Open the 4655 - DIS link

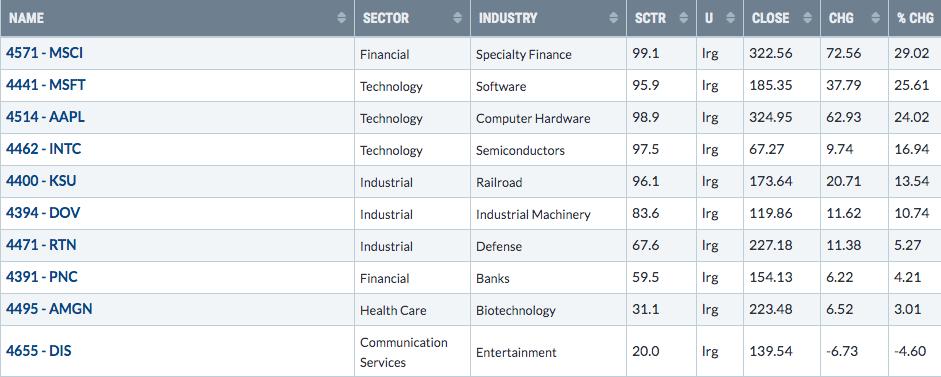tap(38, 351)
